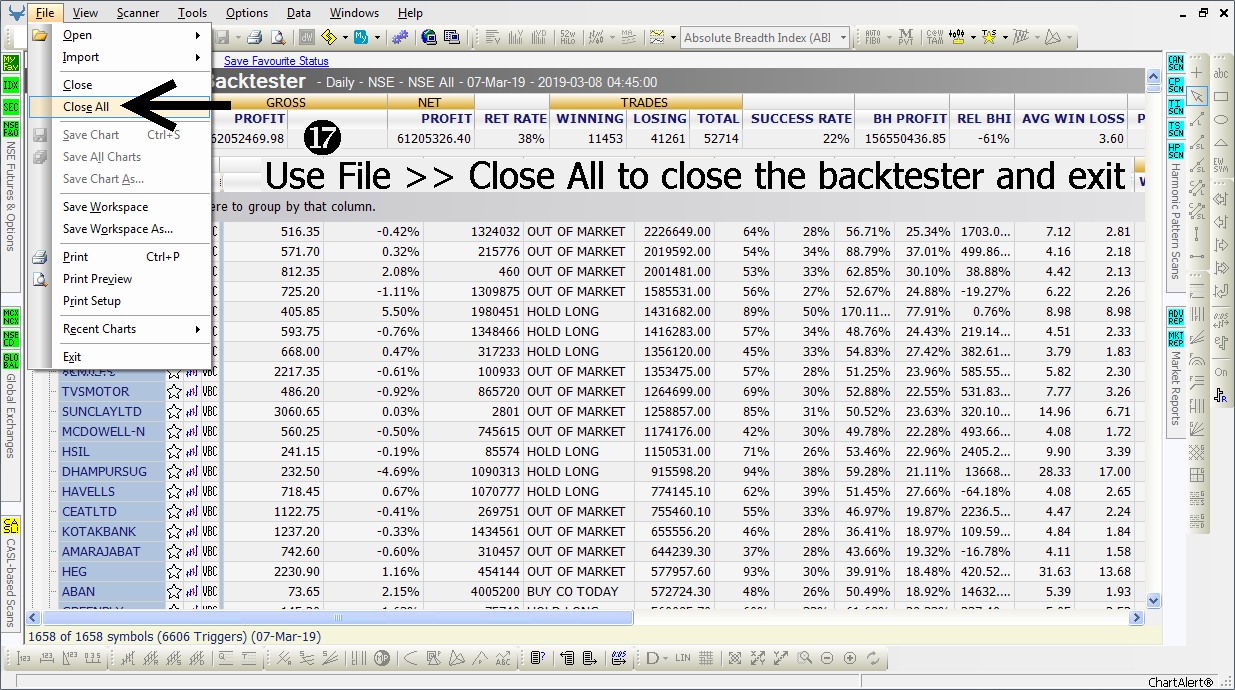Open the MKT REP report icon
The height and width of the screenshot is (690, 1235).
point(1176,339)
